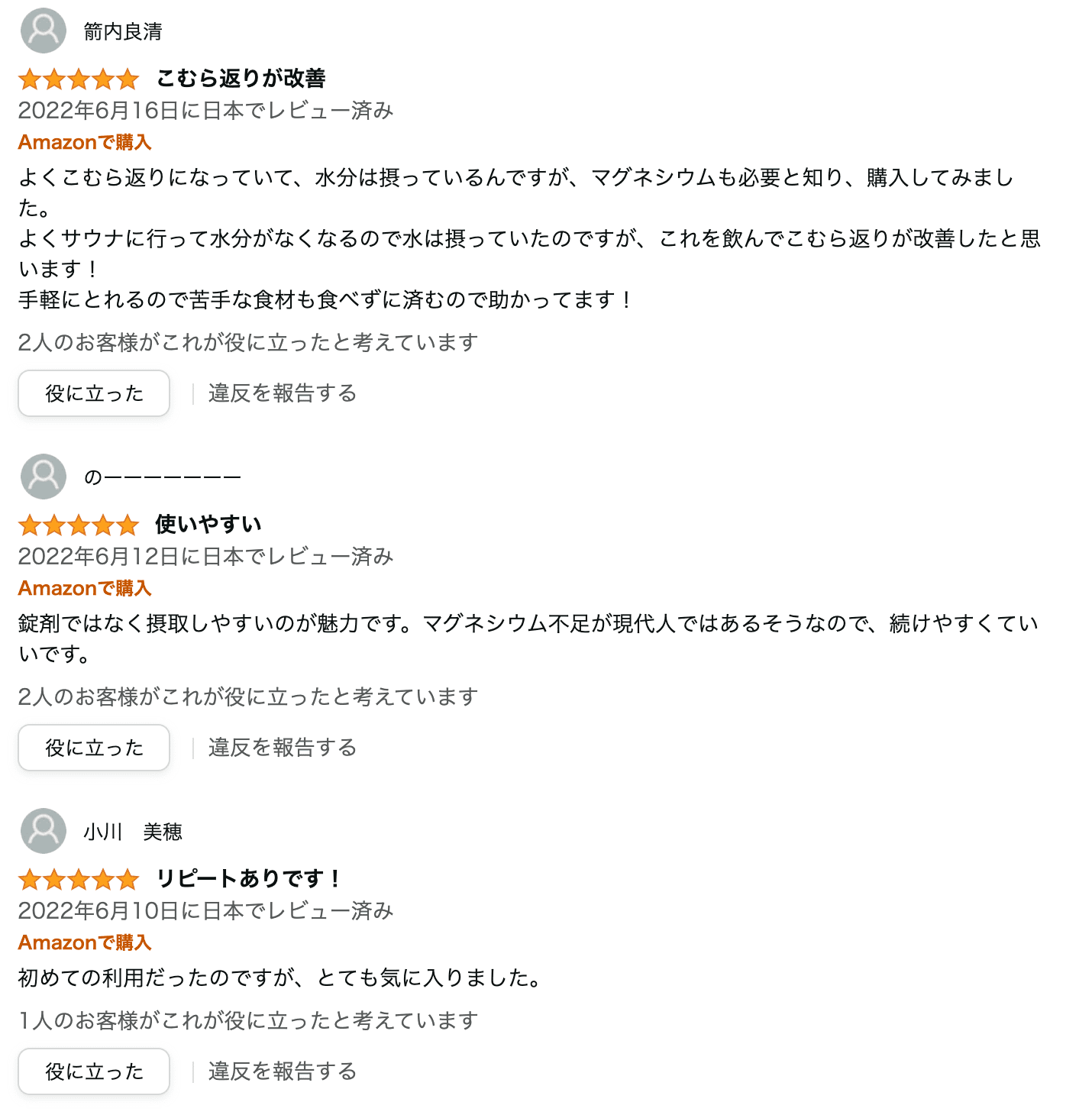
Task: Click 小川 美穂's profile avatar icon
Action: tap(44, 831)
